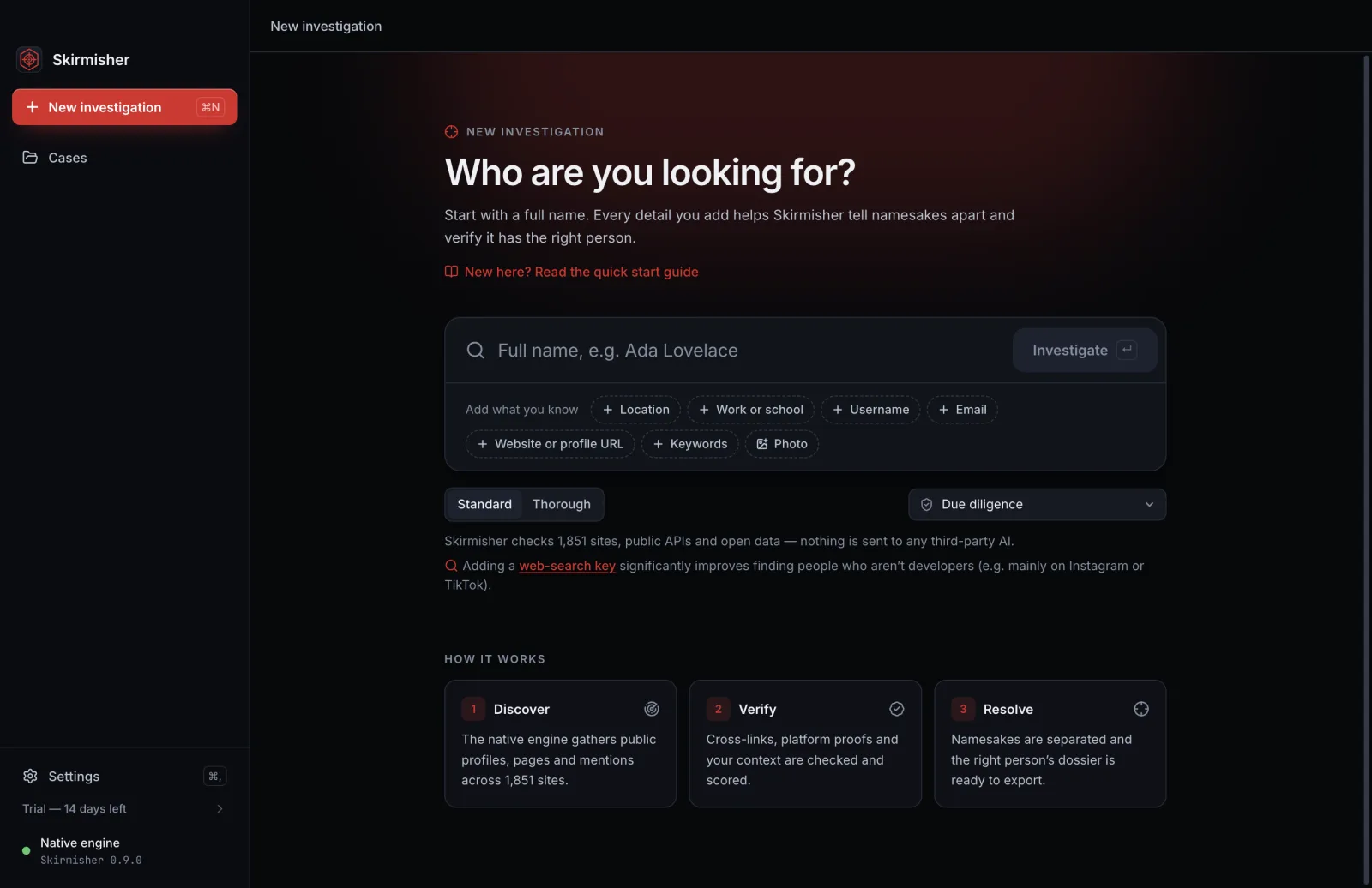This screenshot has height=888, width=1372.
Task: Add Website or profile URL detail
Action: coord(551,444)
